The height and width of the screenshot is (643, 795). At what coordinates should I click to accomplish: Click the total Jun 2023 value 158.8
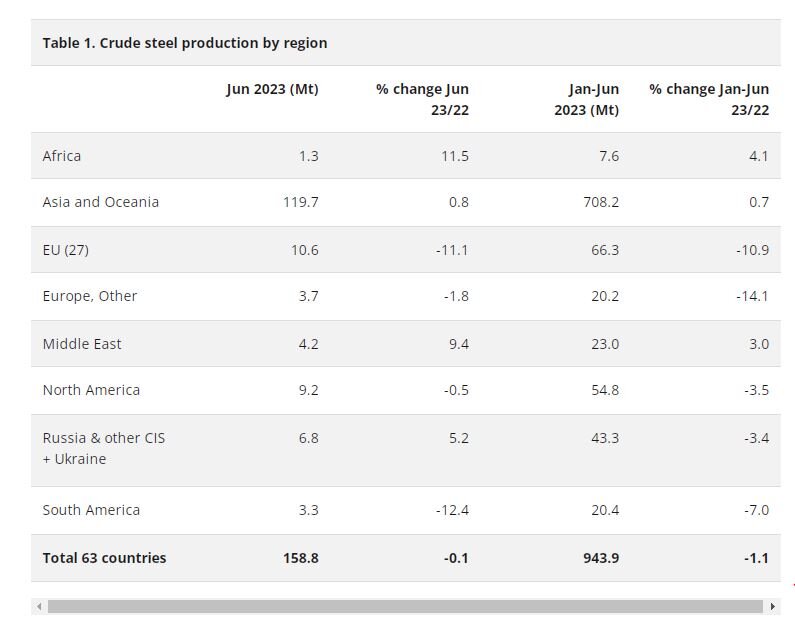click(x=300, y=558)
